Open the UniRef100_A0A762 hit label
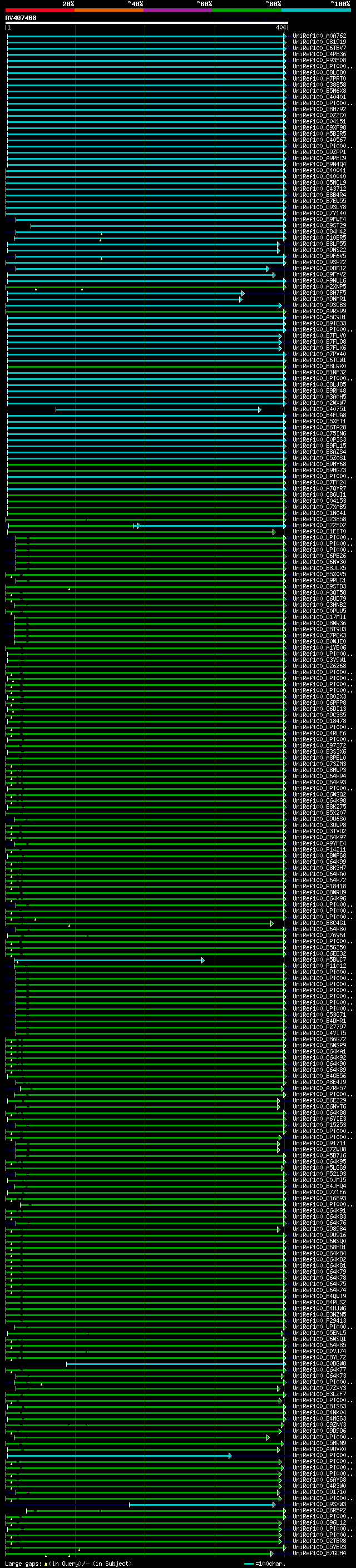356x1568 pixels. tap(319, 36)
